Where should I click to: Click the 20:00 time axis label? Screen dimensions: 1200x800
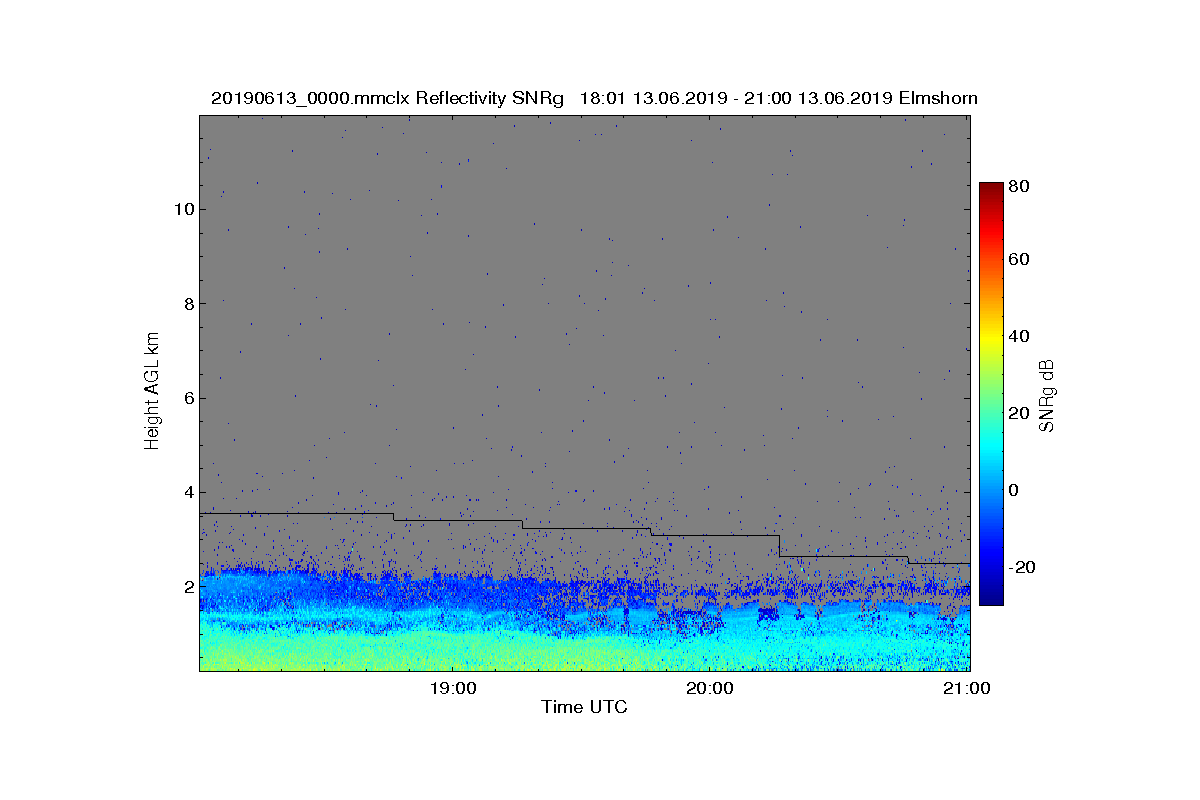tap(710, 688)
